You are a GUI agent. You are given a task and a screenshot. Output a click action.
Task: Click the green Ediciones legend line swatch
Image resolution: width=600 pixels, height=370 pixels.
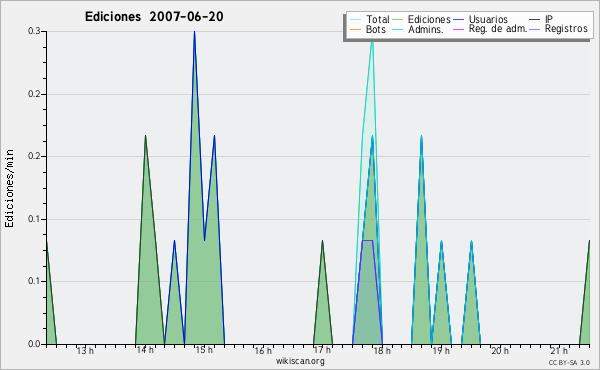398,20
